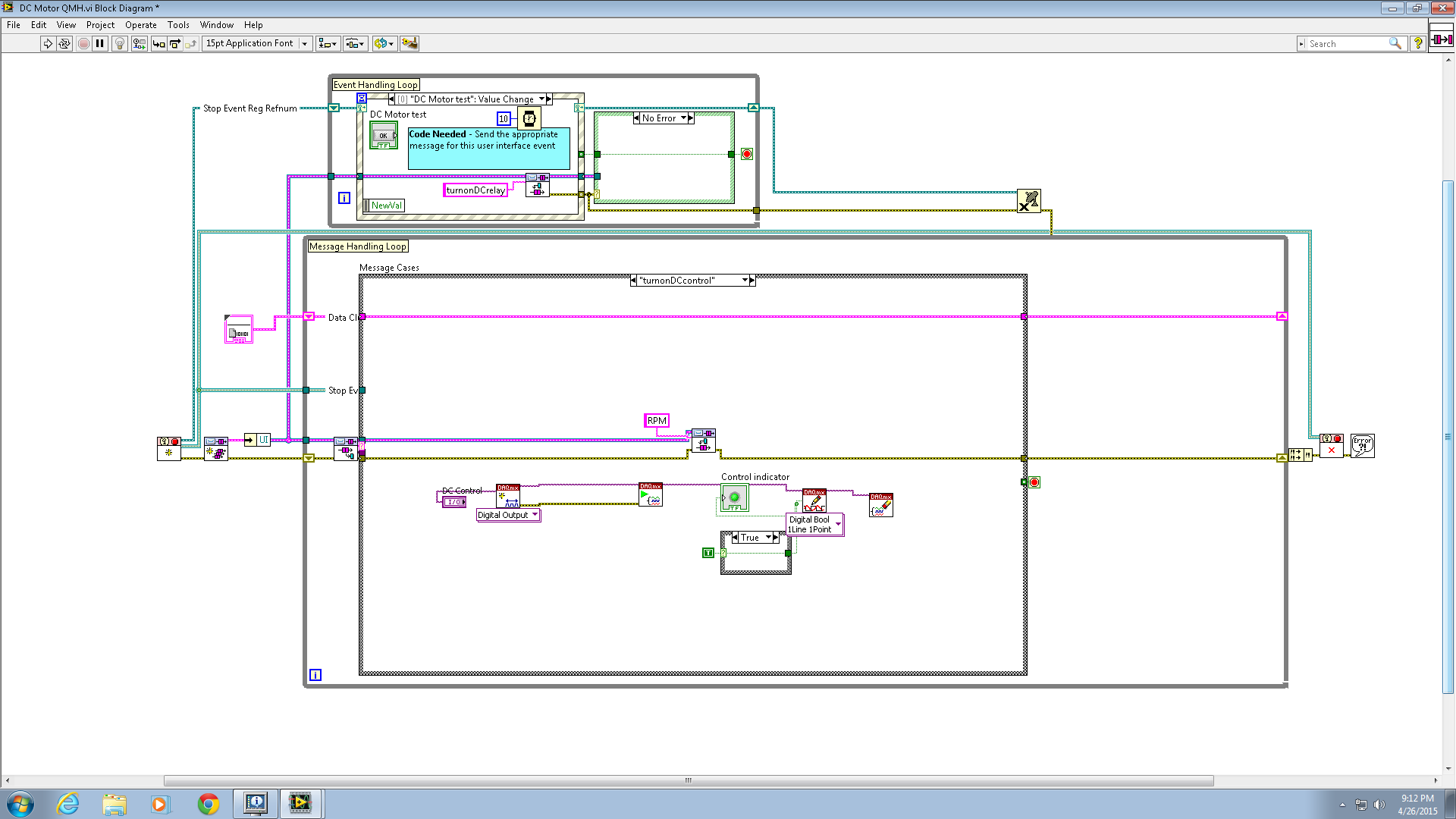Select the turnonDCrelay string constant
1456x819 pixels.
[475, 190]
